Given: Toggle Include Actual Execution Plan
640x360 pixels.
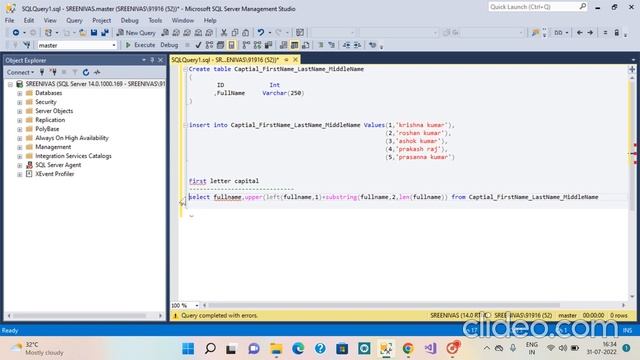Looking at the screenshot, I should (246, 45).
